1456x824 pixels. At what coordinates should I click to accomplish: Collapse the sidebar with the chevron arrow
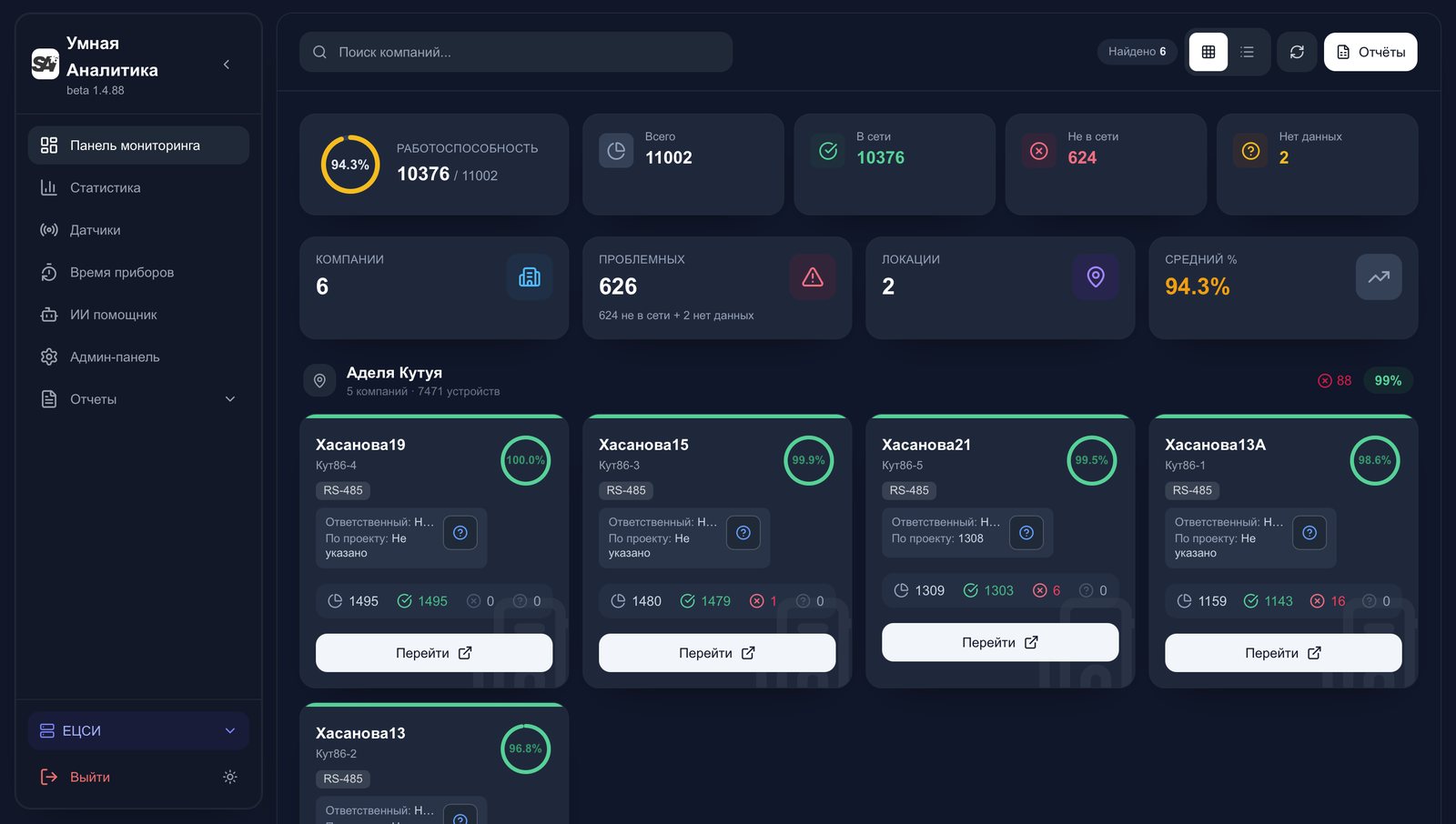click(226, 65)
